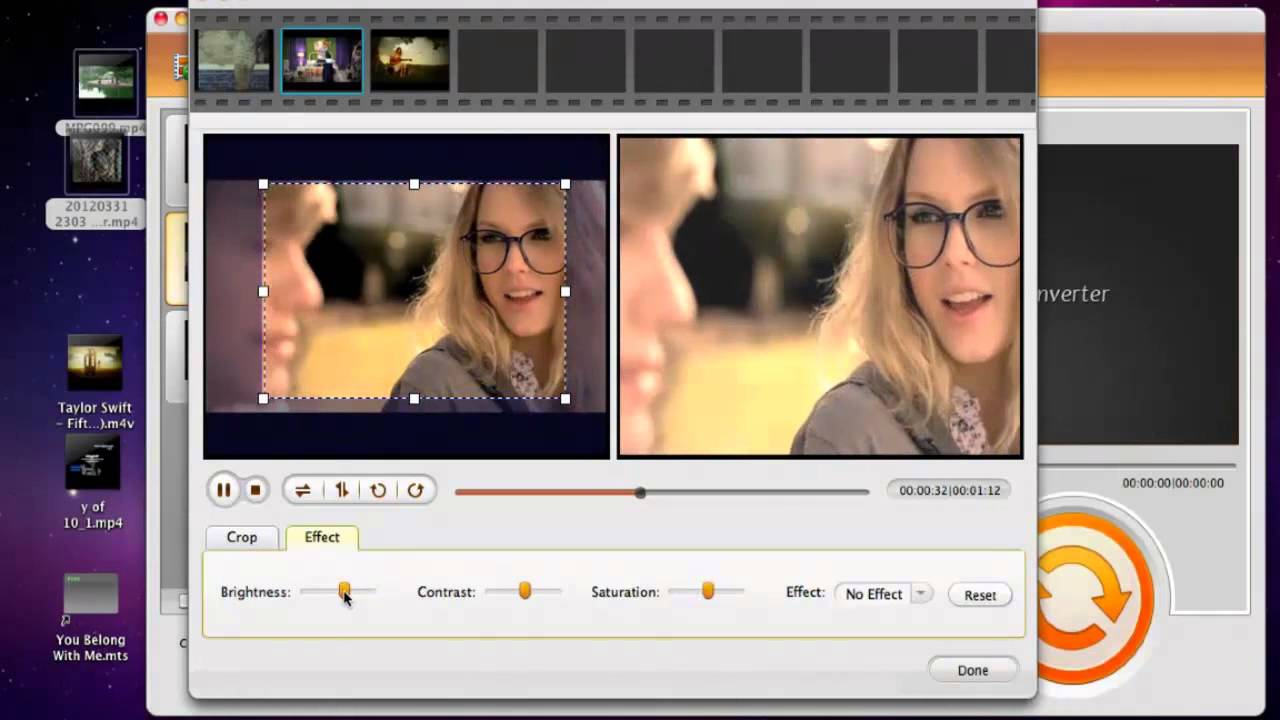Select the highlighted second filmstrip thumbnail
Screen dimensions: 1280x720
pyautogui.click(x=322, y=60)
